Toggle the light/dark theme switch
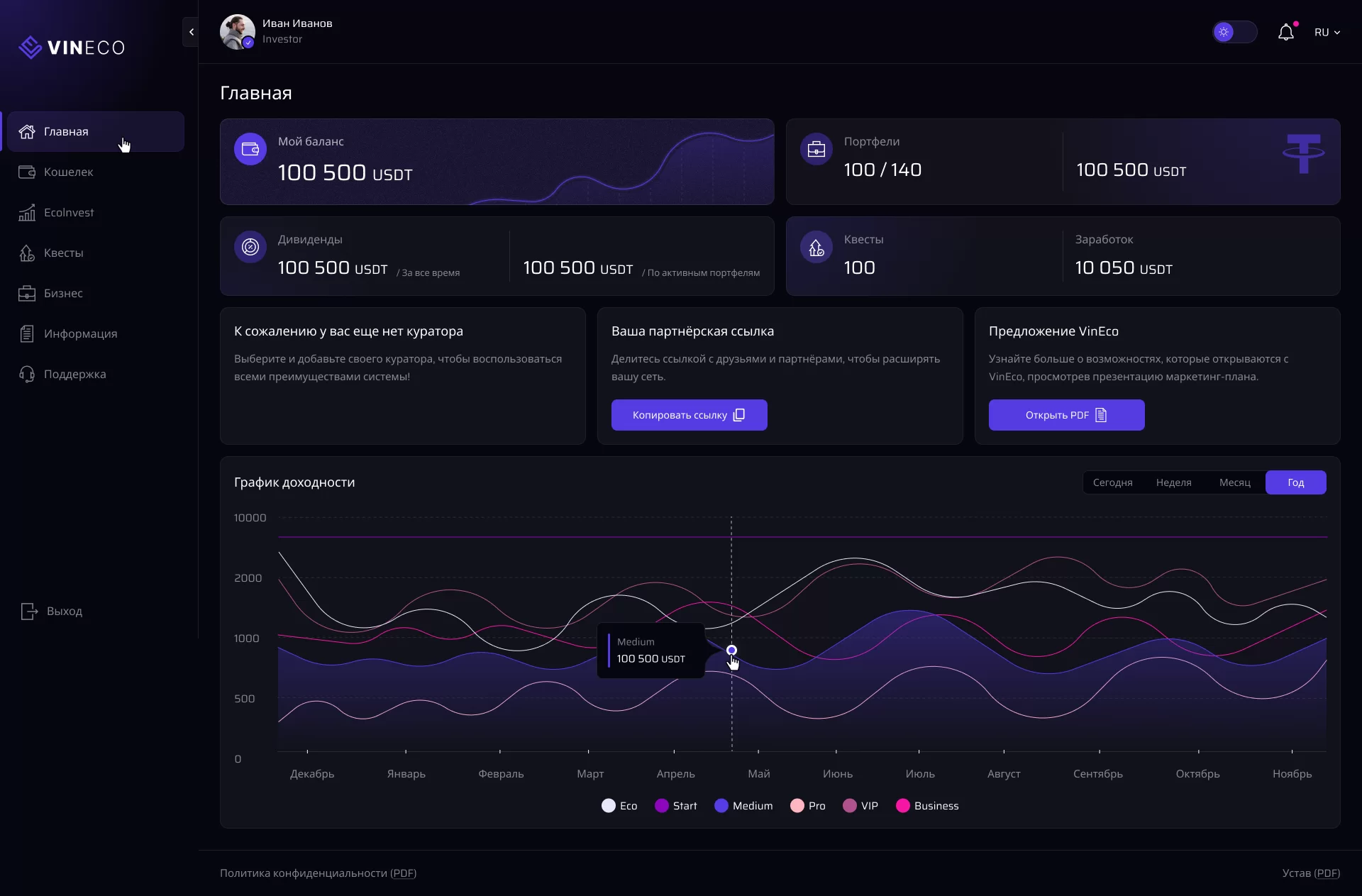The image size is (1362, 896). 1234,32
